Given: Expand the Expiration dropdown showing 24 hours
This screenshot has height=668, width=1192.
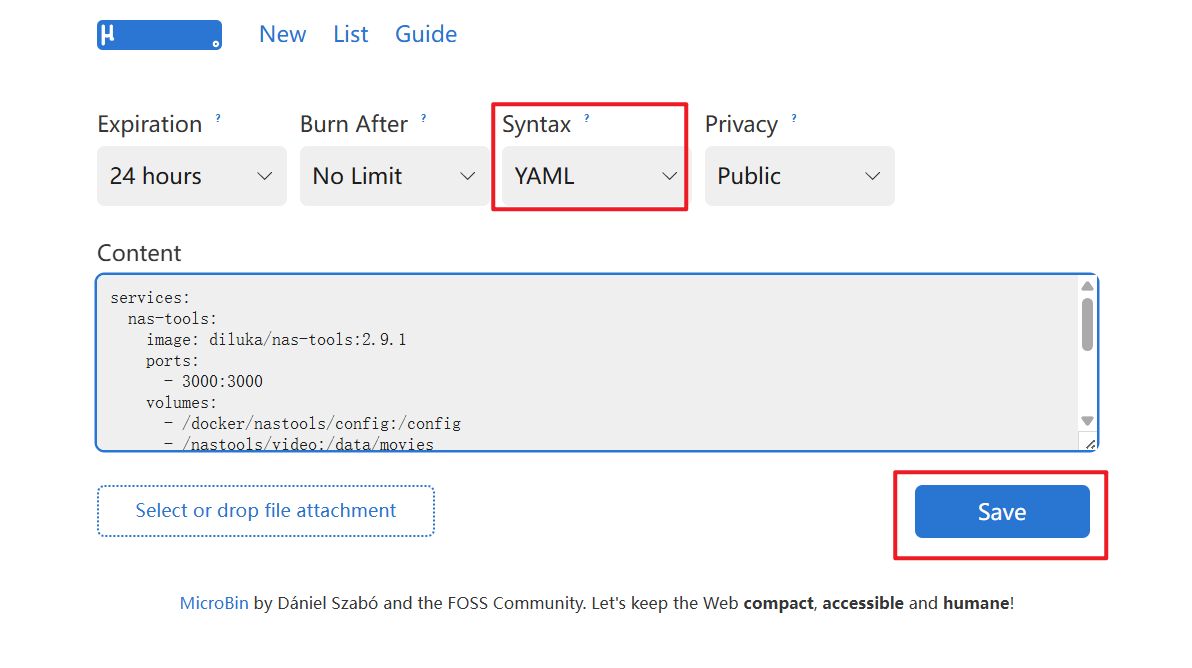Looking at the screenshot, I should (x=192, y=176).
